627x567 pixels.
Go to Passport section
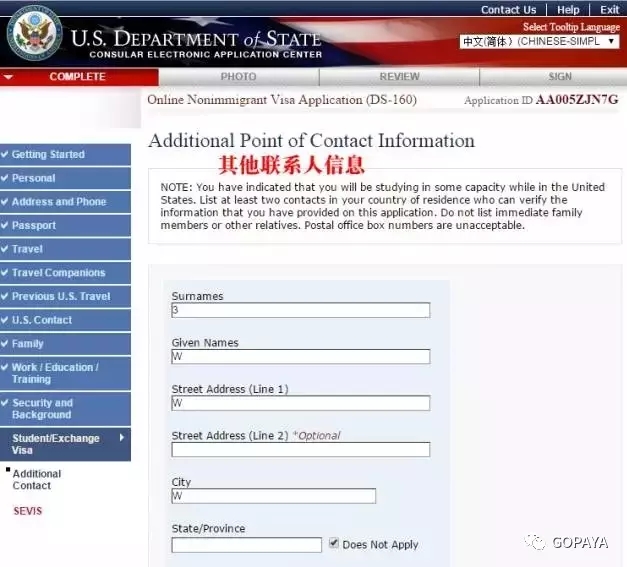tap(65, 225)
